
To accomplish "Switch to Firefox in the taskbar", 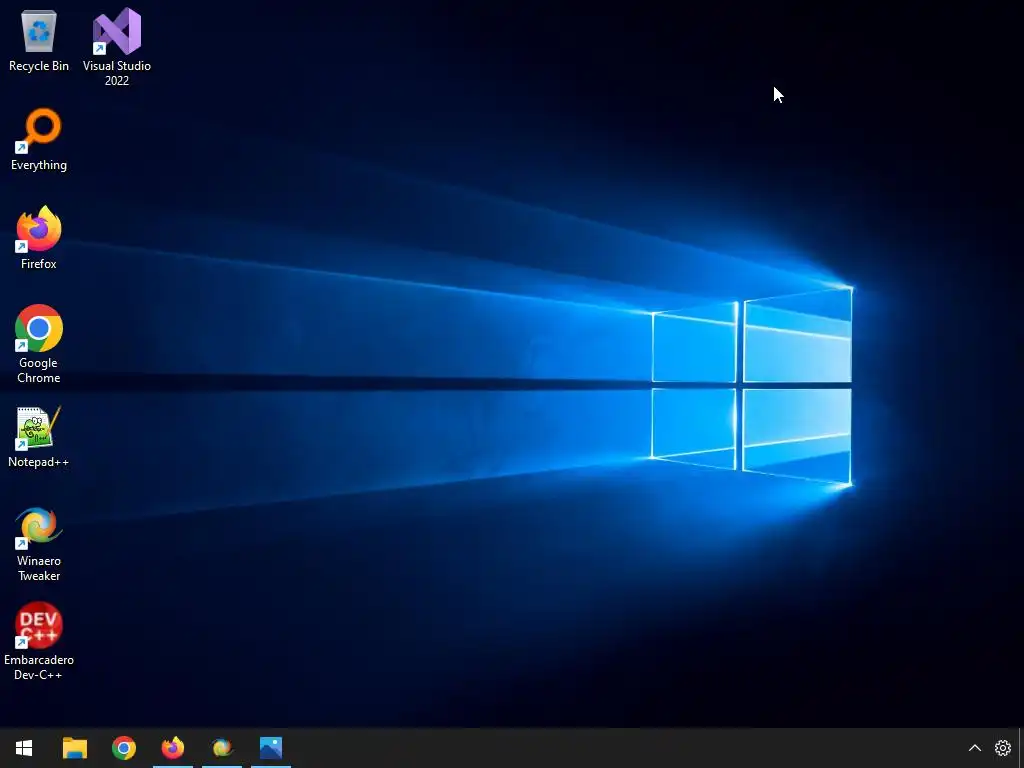I will (x=172, y=748).
